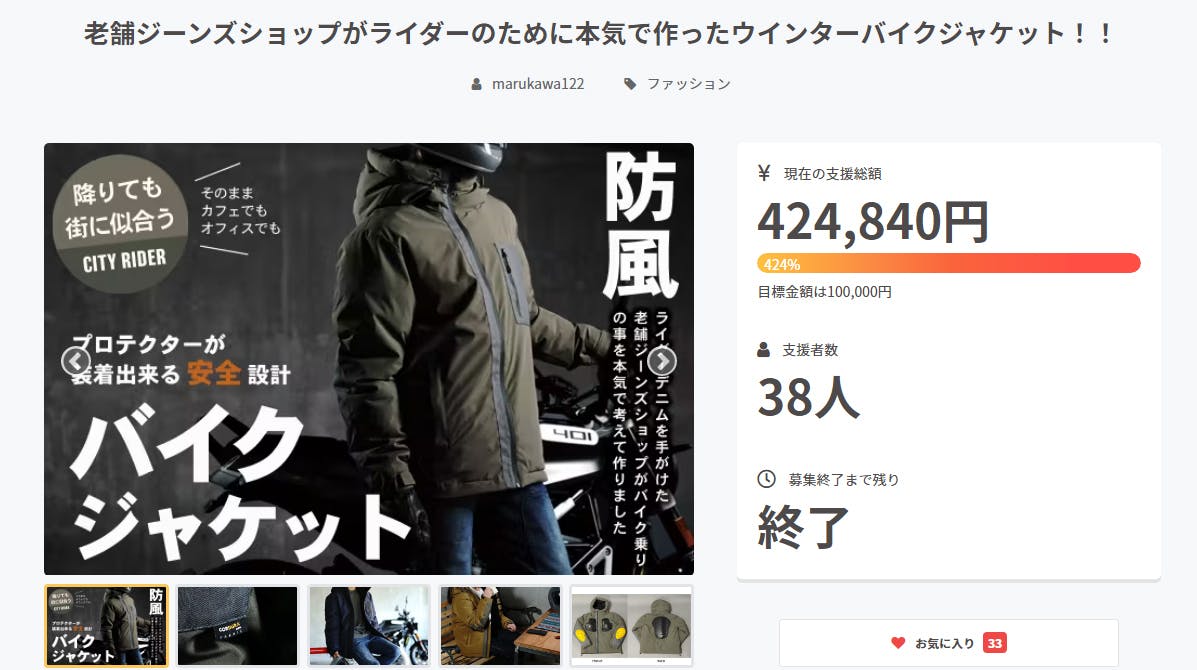Click the yen icon beside 現在の支援総額
Viewport: 1197px width, 670px height.
pos(764,173)
